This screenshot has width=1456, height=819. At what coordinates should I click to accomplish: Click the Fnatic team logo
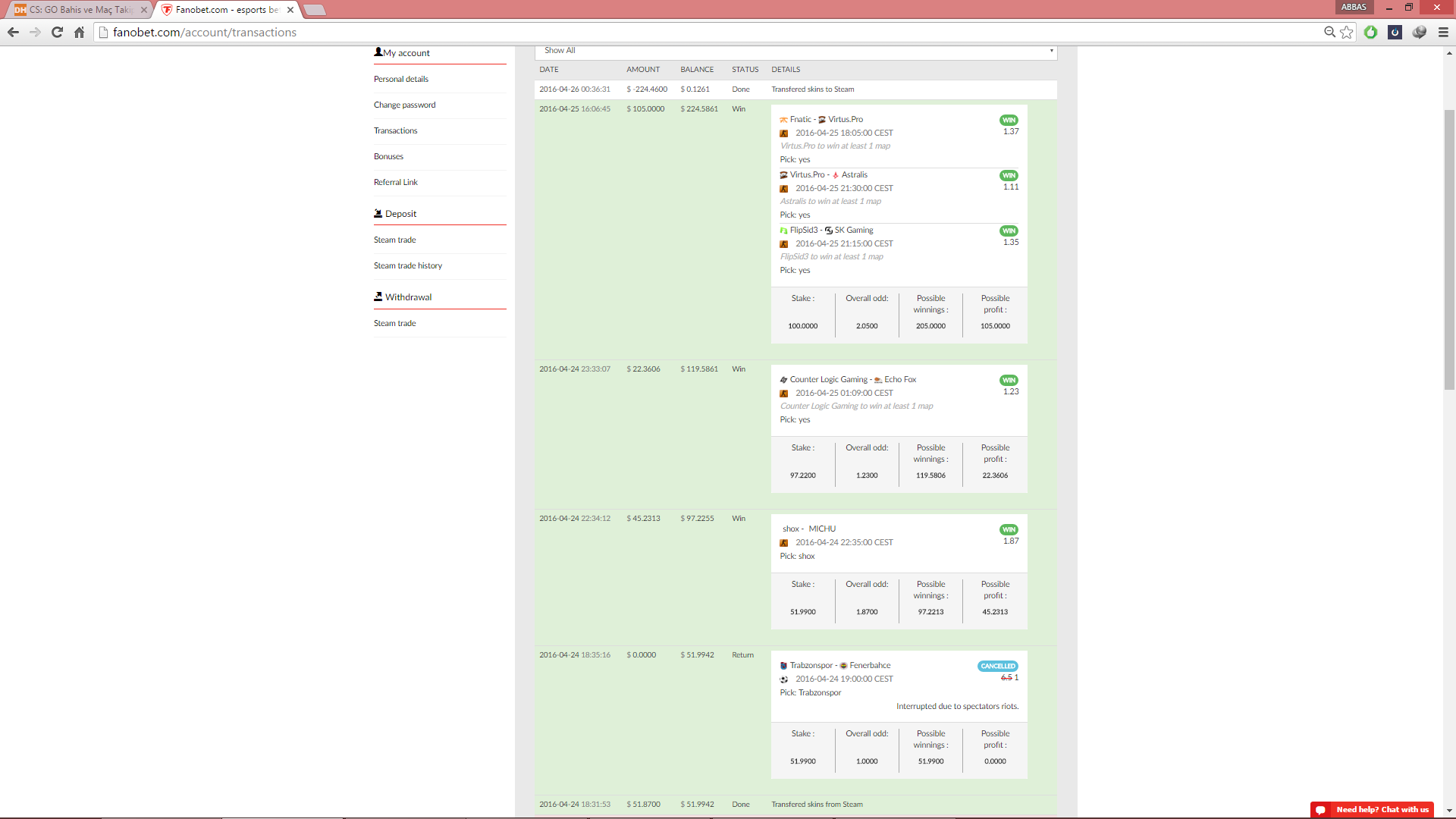783,120
